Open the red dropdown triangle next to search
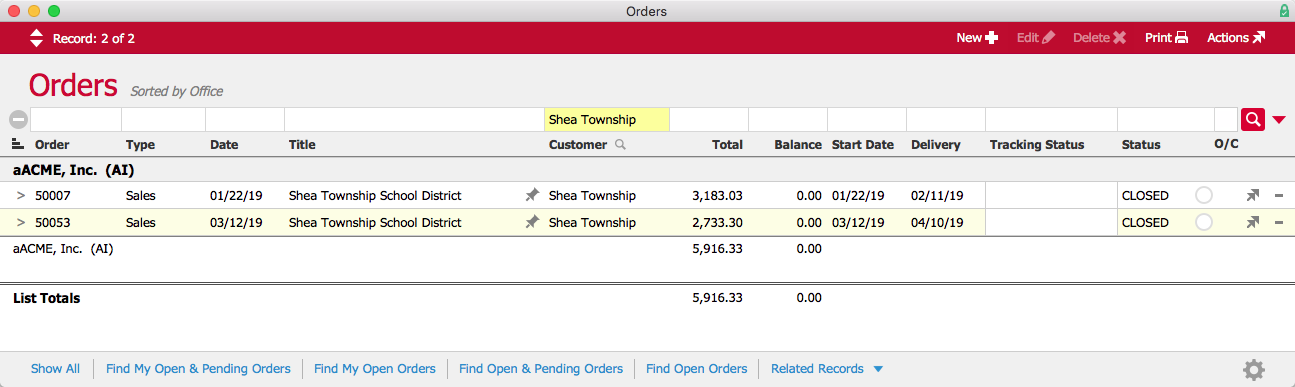This screenshot has width=1295, height=387. tap(1279, 120)
